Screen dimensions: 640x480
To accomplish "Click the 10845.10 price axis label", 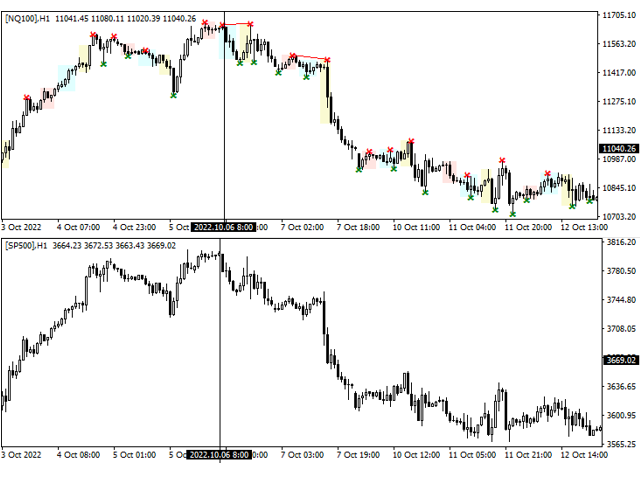I will [619, 188].
